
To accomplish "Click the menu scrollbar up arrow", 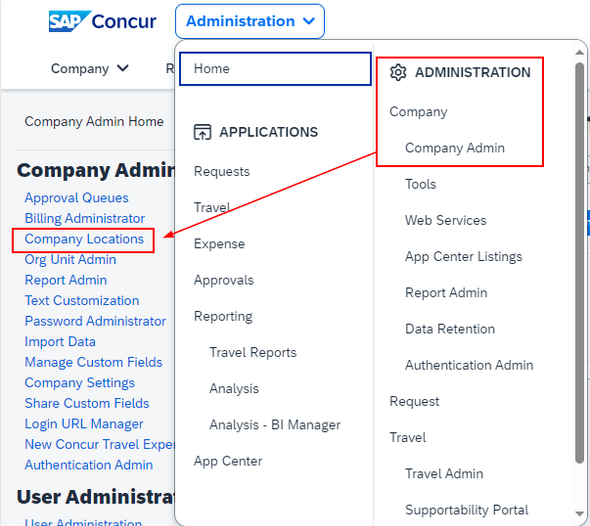I will (579, 52).
